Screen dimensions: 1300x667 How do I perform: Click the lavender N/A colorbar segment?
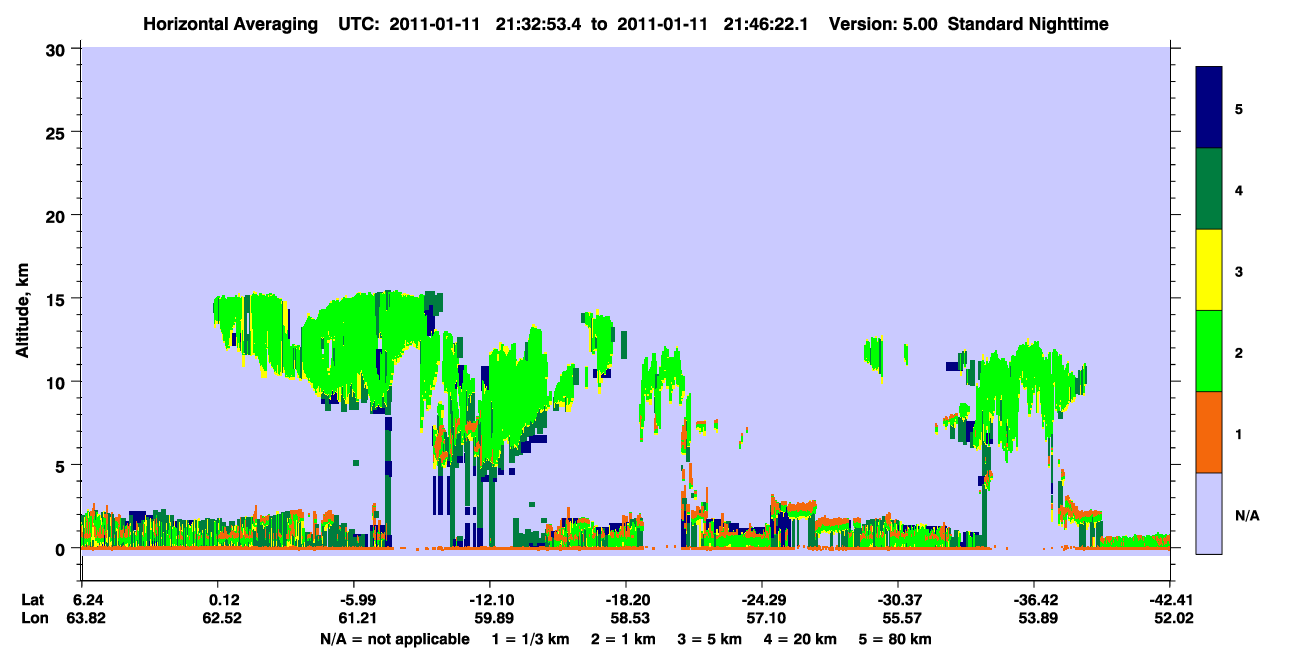(1209, 513)
